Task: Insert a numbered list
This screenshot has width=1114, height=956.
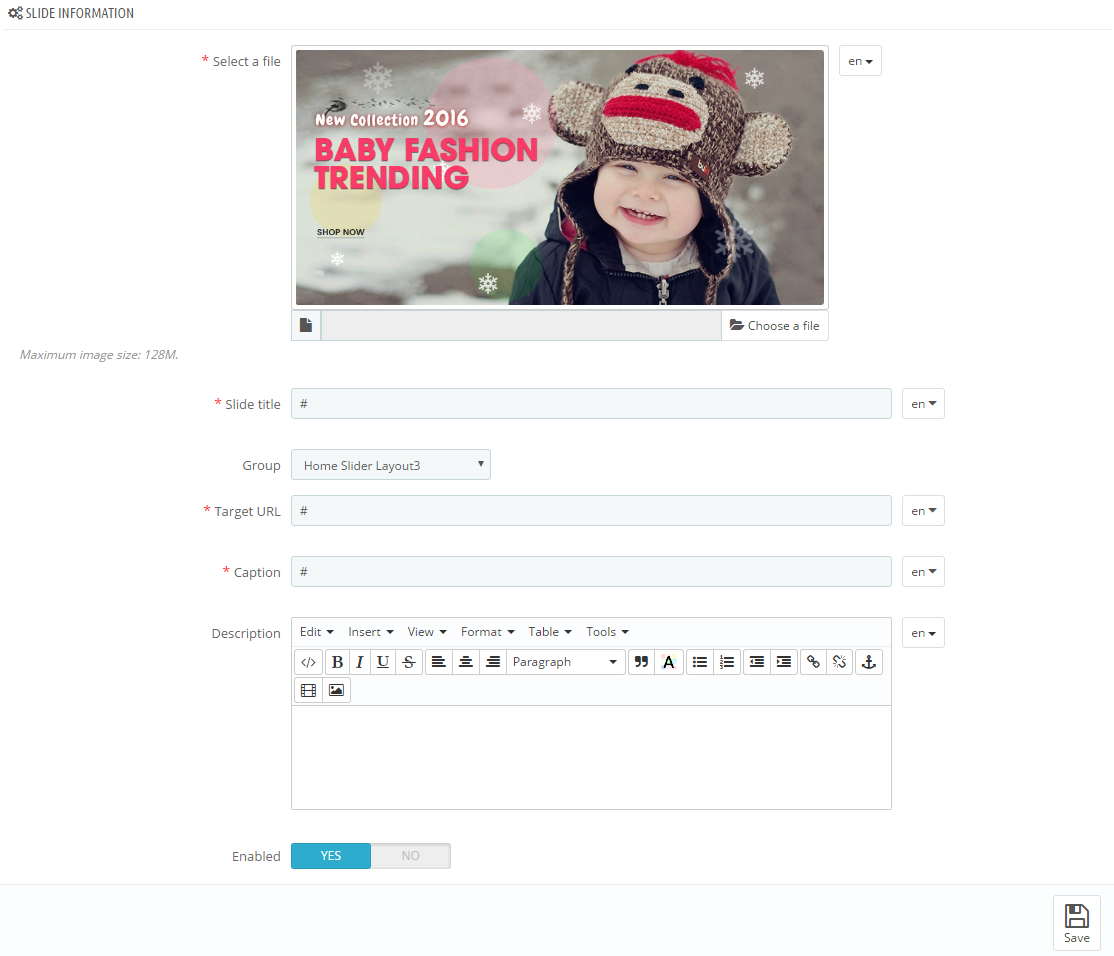Action: [x=727, y=662]
